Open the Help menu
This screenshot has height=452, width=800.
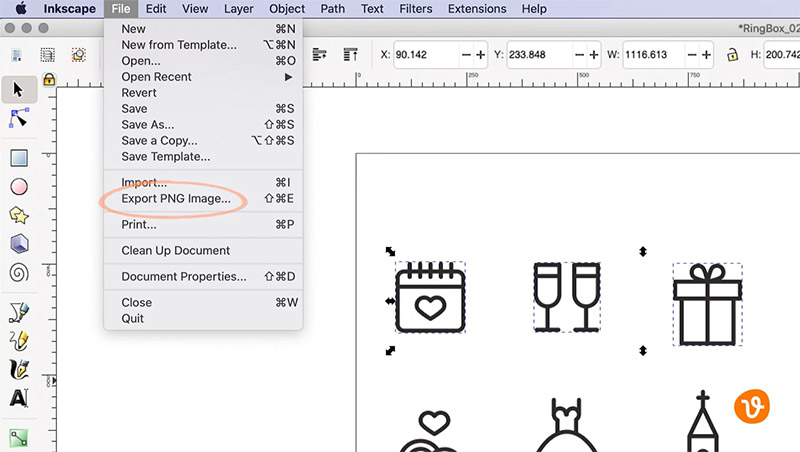tap(534, 9)
